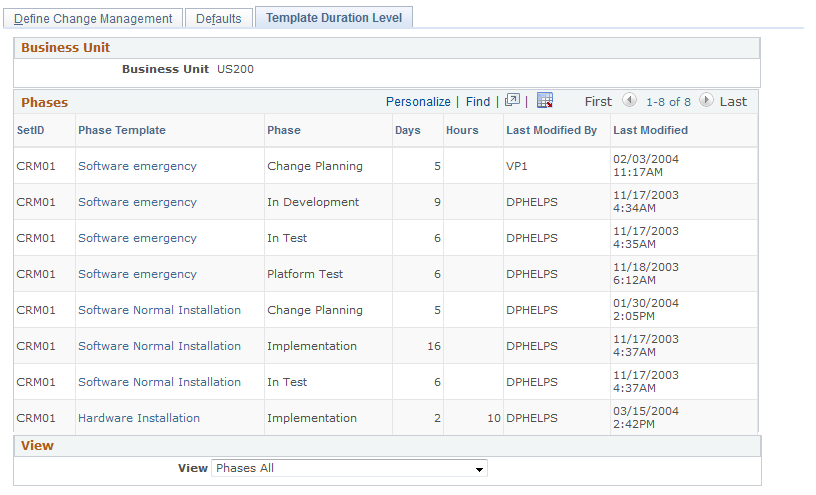Open the View dropdown showing Phases All
This screenshot has width=816, height=495.
pos(349,468)
